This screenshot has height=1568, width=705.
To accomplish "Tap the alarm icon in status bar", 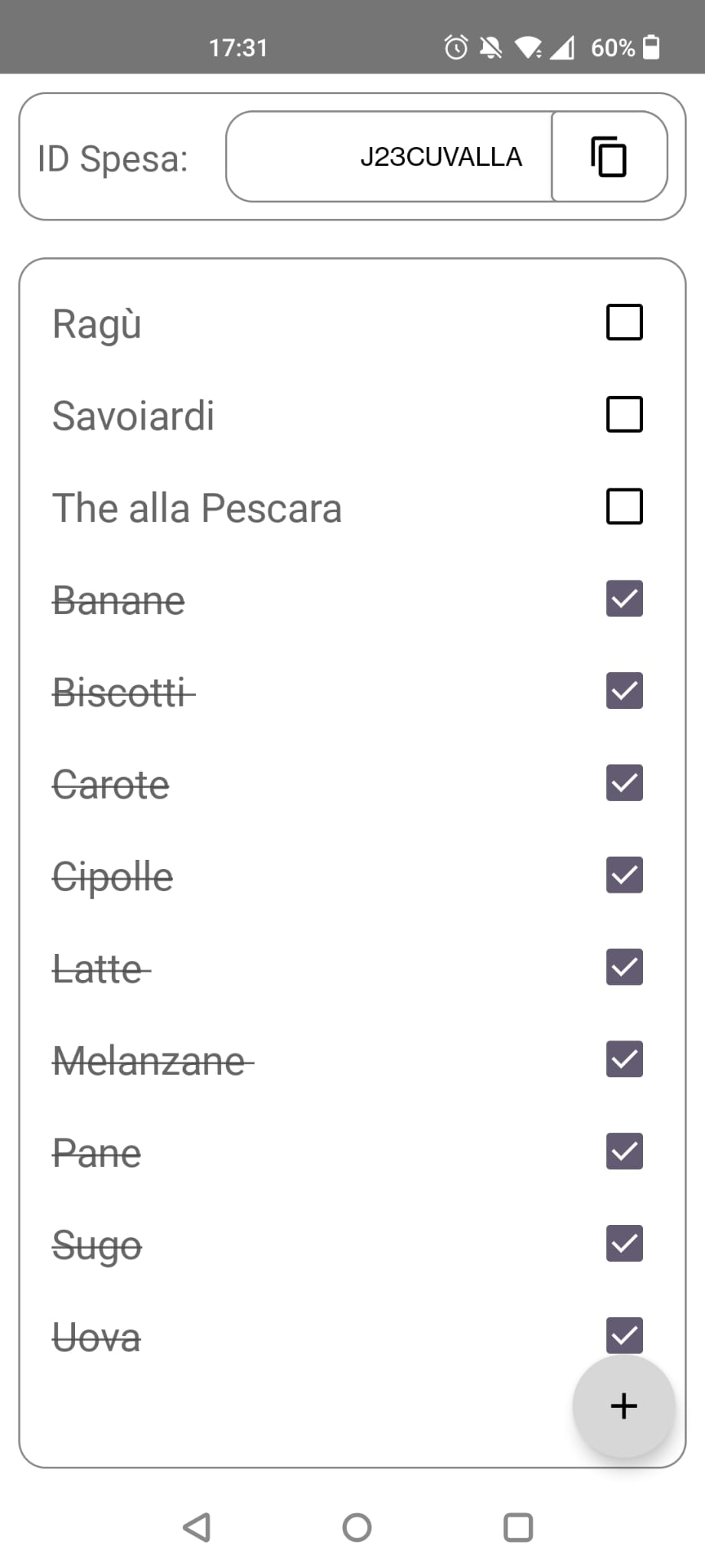I will [456, 47].
